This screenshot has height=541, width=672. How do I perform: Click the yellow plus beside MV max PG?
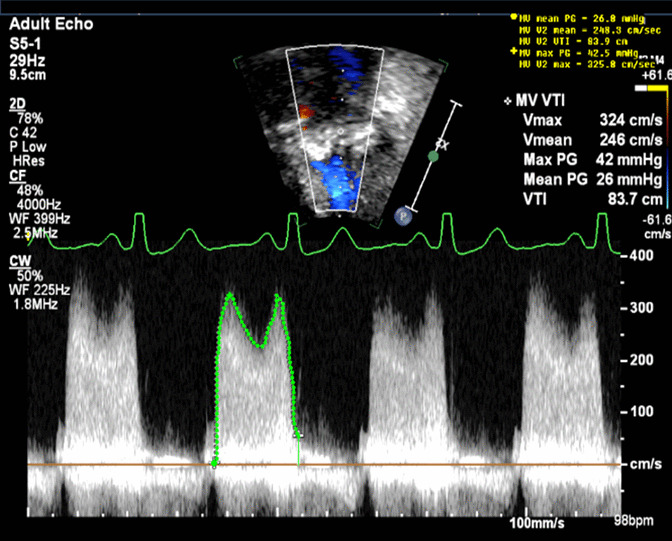click(x=513, y=52)
